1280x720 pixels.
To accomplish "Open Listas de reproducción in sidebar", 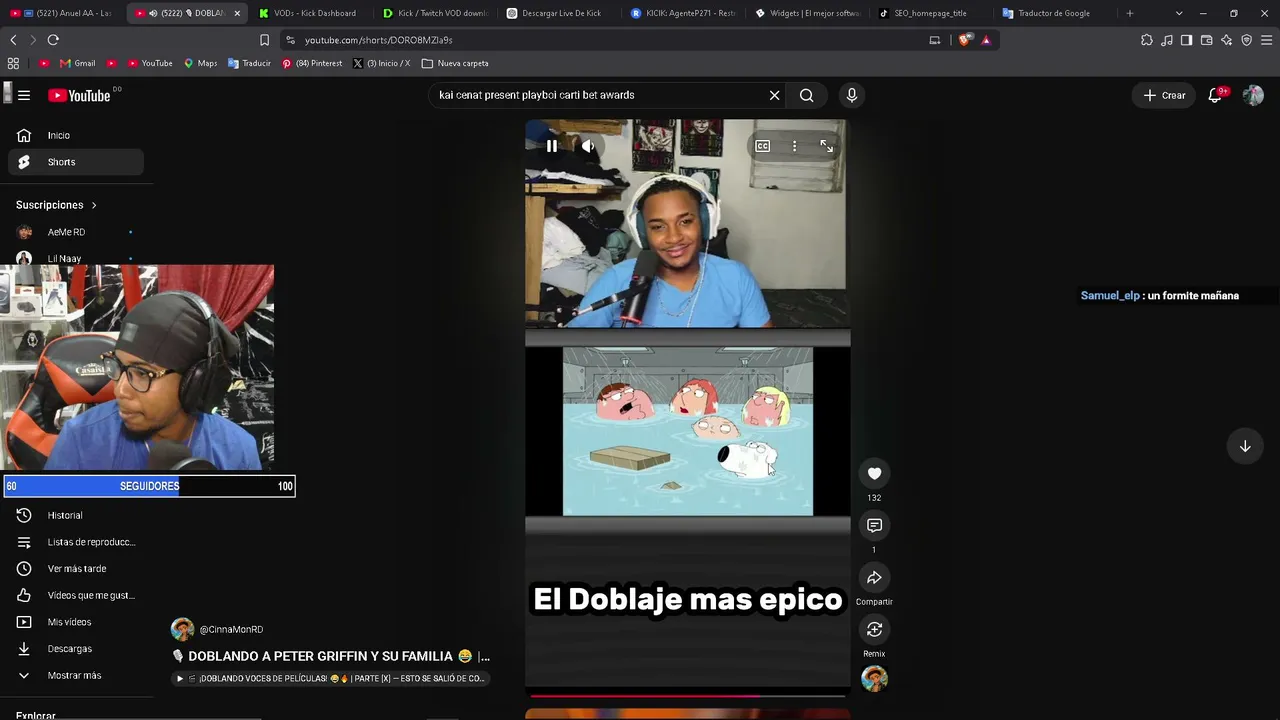I will point(76,542).
